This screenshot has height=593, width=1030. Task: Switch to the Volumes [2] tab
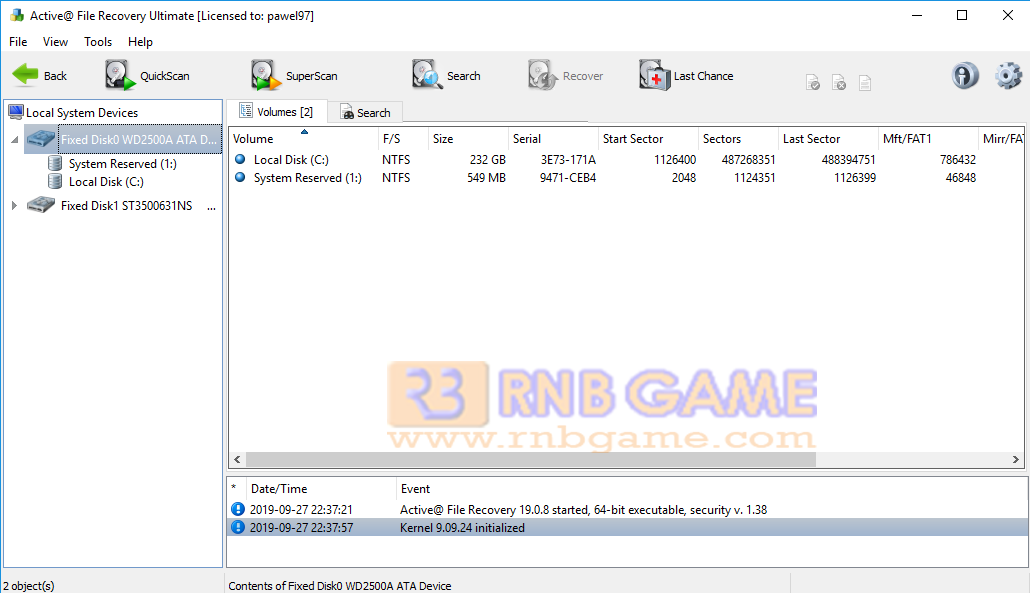coord(277,112)
